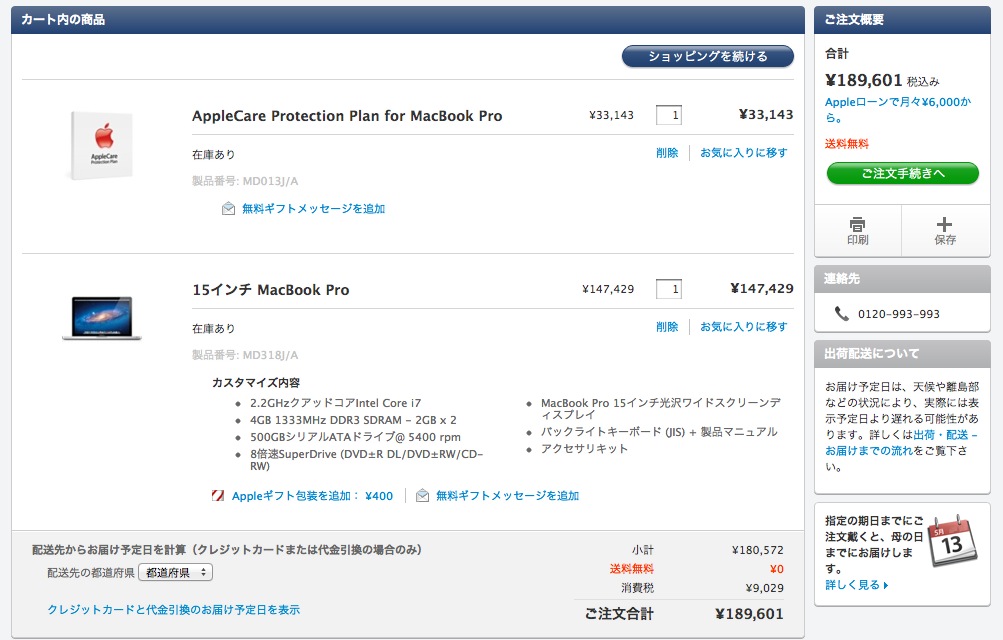
Task: Edit AppleCare quantity field
Action: (x=668, y=115)
